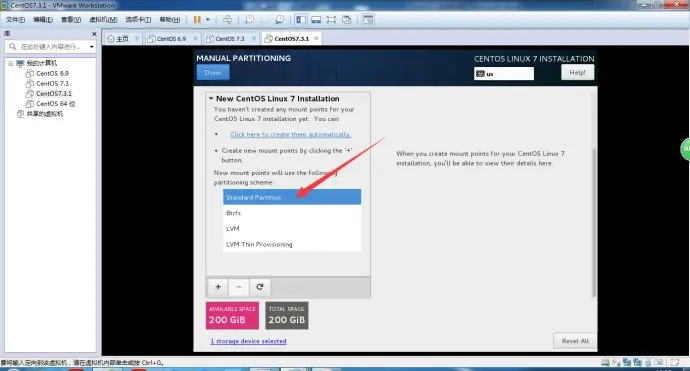Click the Reset All button

pyautogui.click(x=575, y=341)
